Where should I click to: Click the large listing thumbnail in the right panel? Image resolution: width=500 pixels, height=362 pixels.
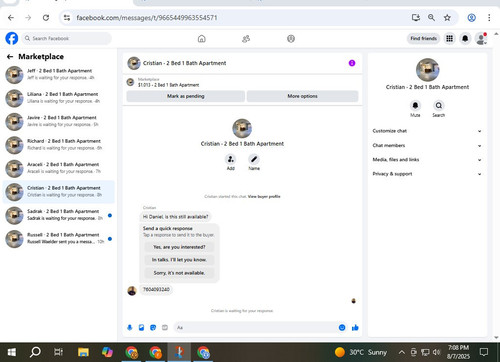click(427, 70)
